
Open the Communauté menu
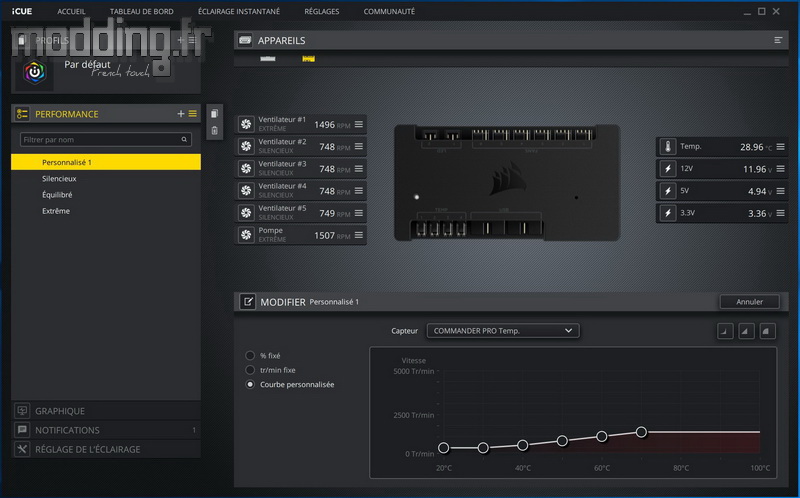click(389, 11)
